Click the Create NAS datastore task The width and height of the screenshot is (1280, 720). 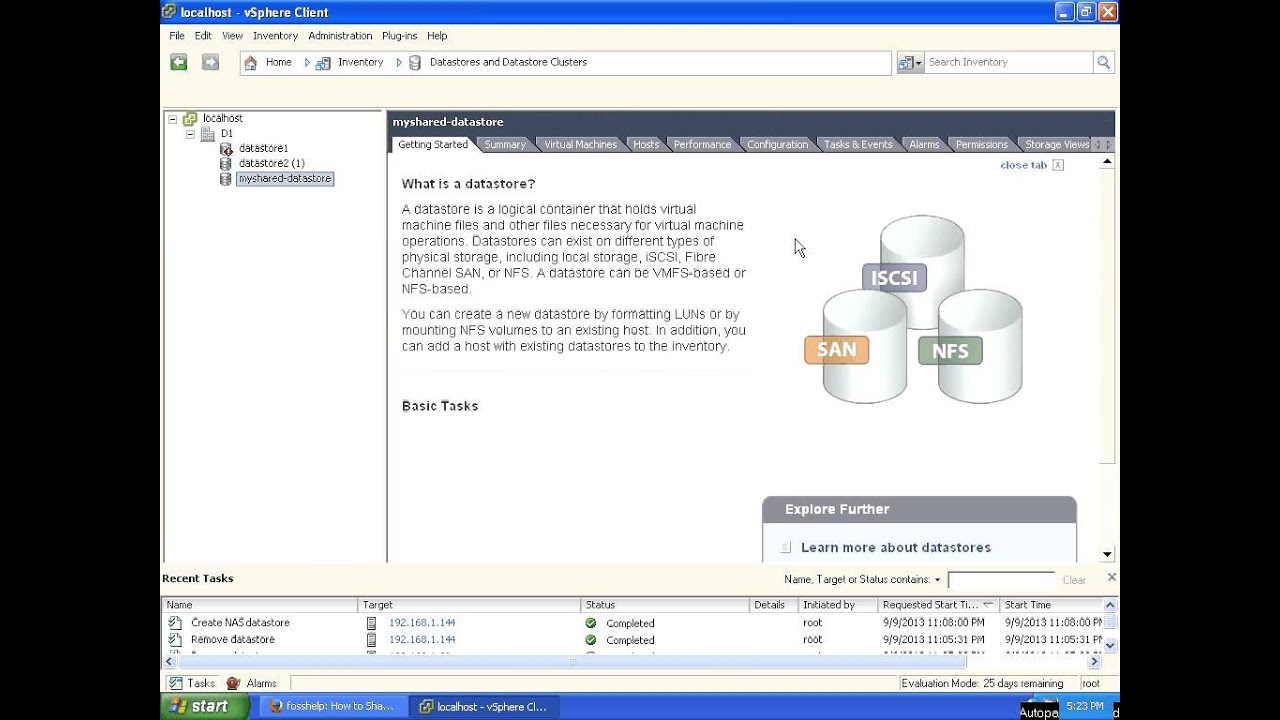click(x=240, y=623)
